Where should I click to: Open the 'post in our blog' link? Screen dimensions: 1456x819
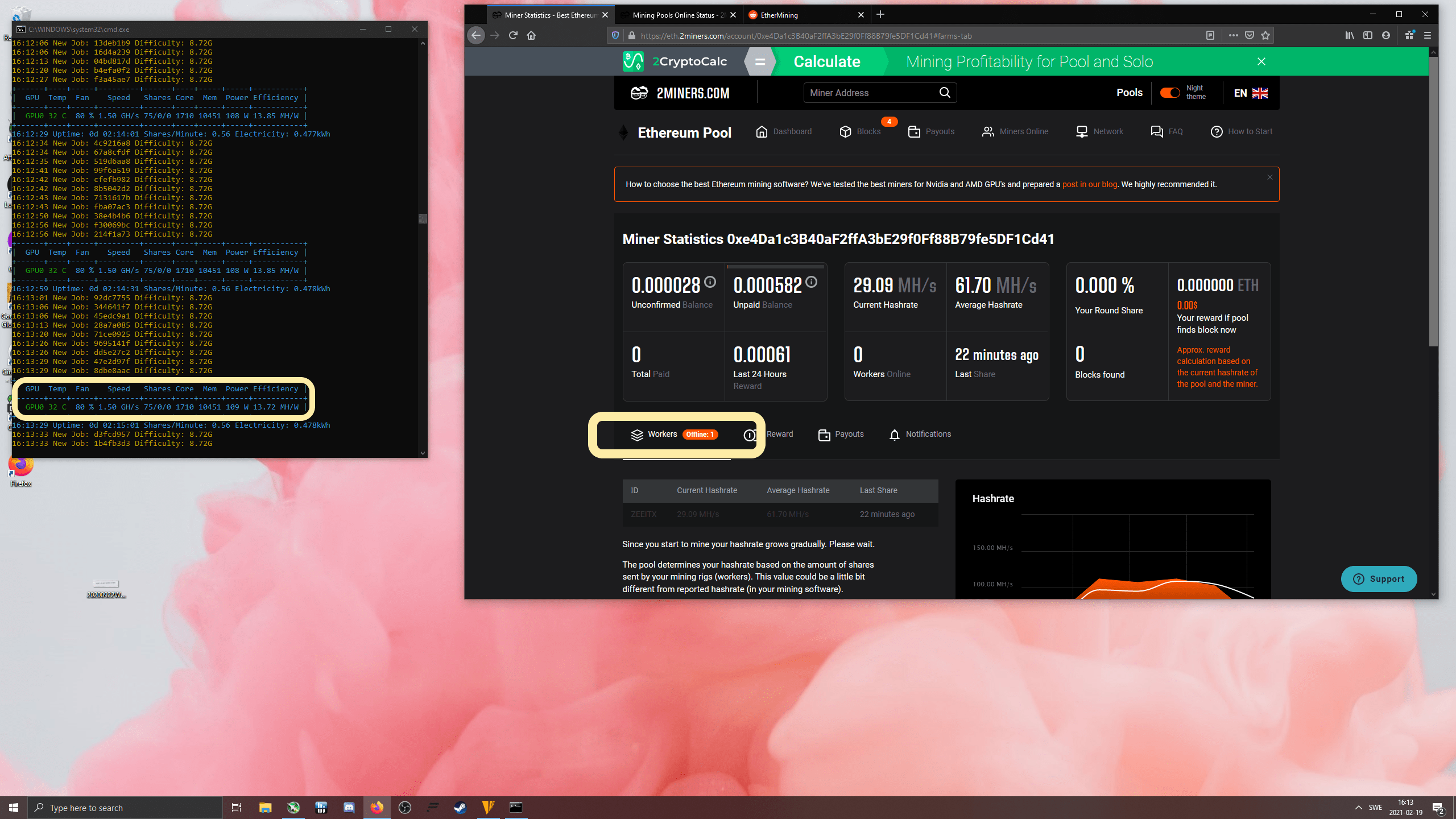click(x=1089, y=184)
